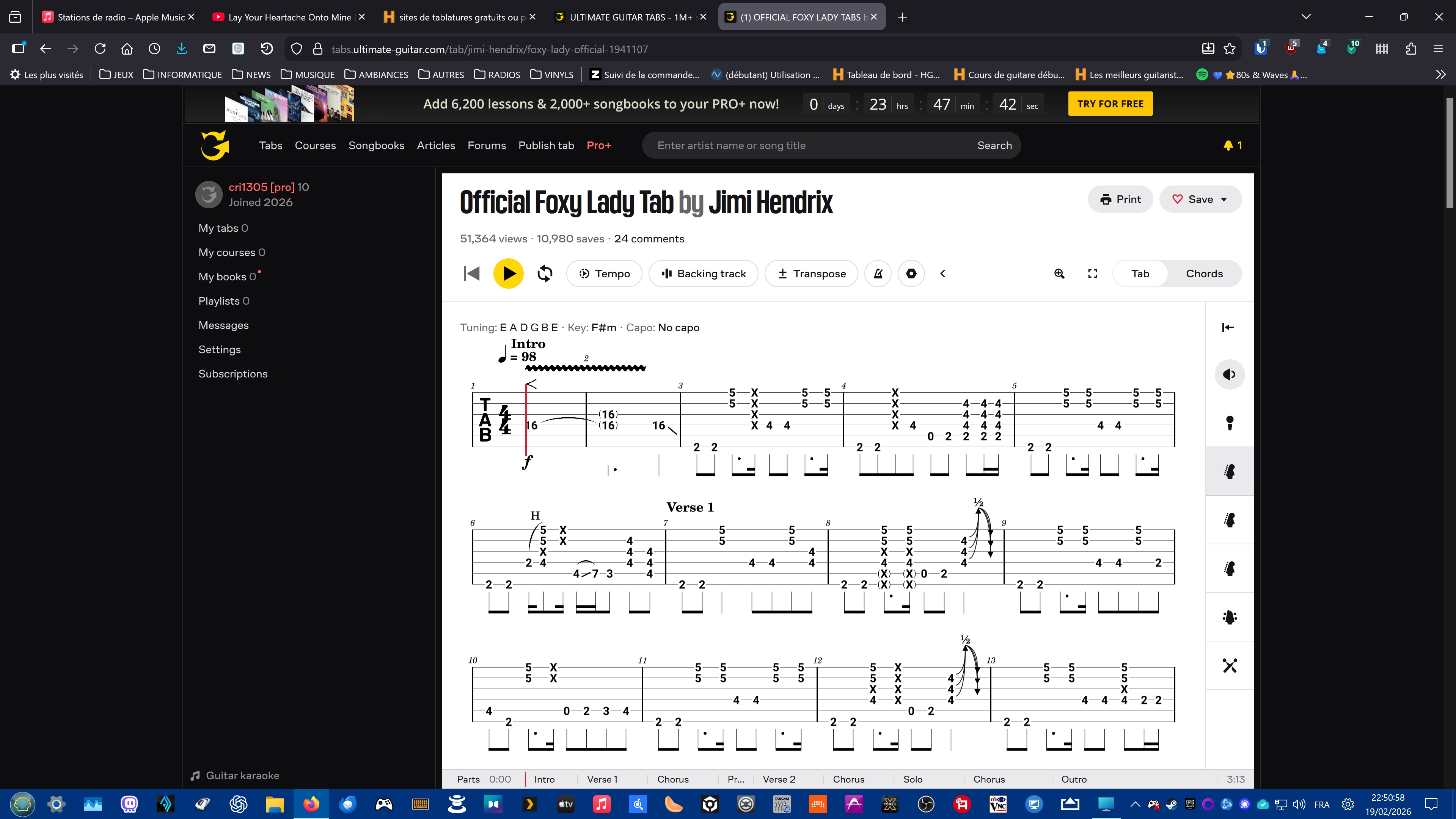Collapse the instrument tracks panel

click(1228, 327)
